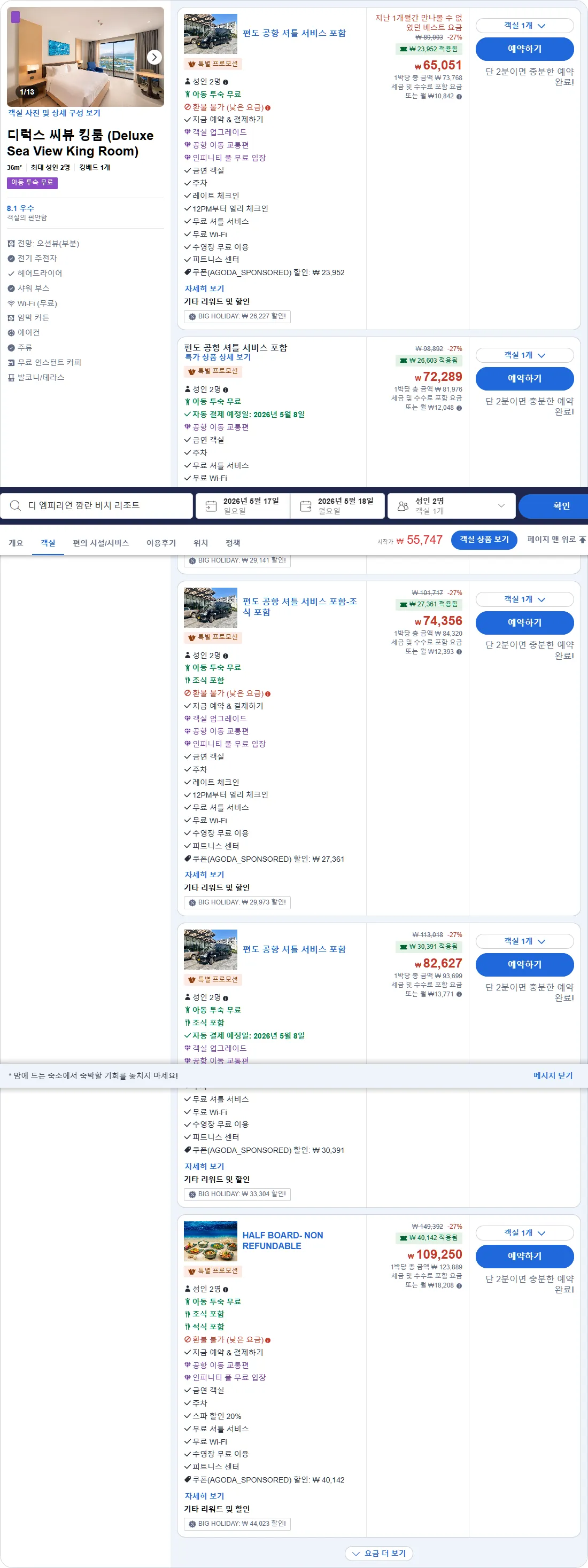Click BIG HOLIDAY ₩29,973 discount badge
The width and height of the screenshot is (588, 1568).
(237, 903)
